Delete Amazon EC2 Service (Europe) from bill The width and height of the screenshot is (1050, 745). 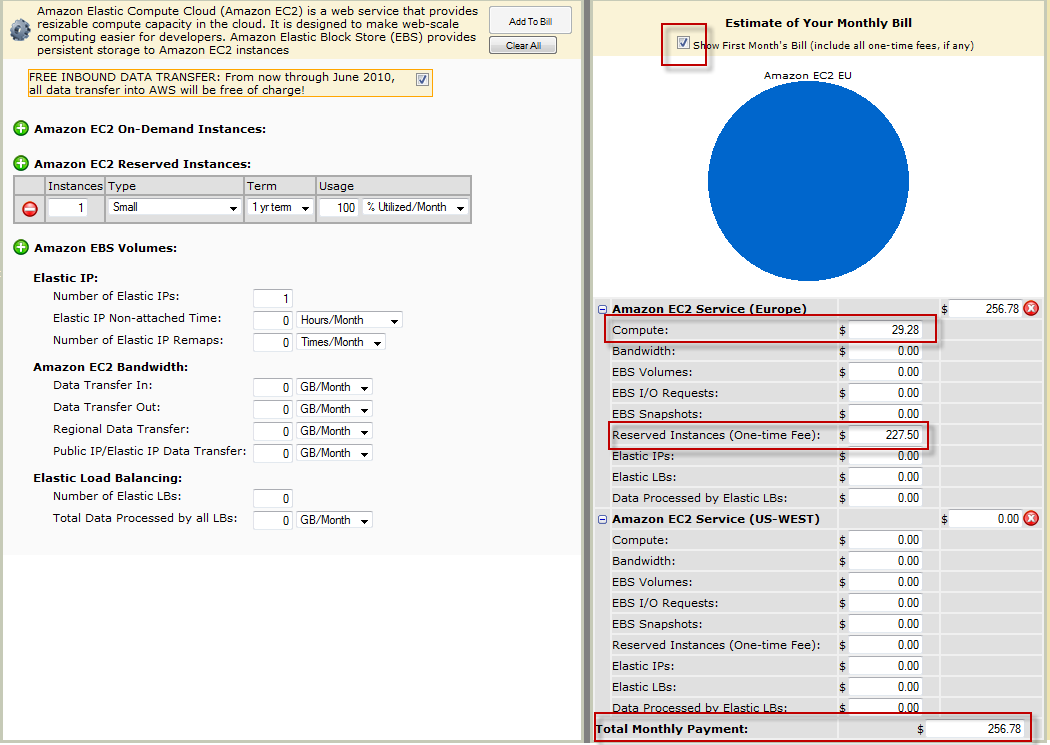pyautogui.click(x=1032, y=309)
